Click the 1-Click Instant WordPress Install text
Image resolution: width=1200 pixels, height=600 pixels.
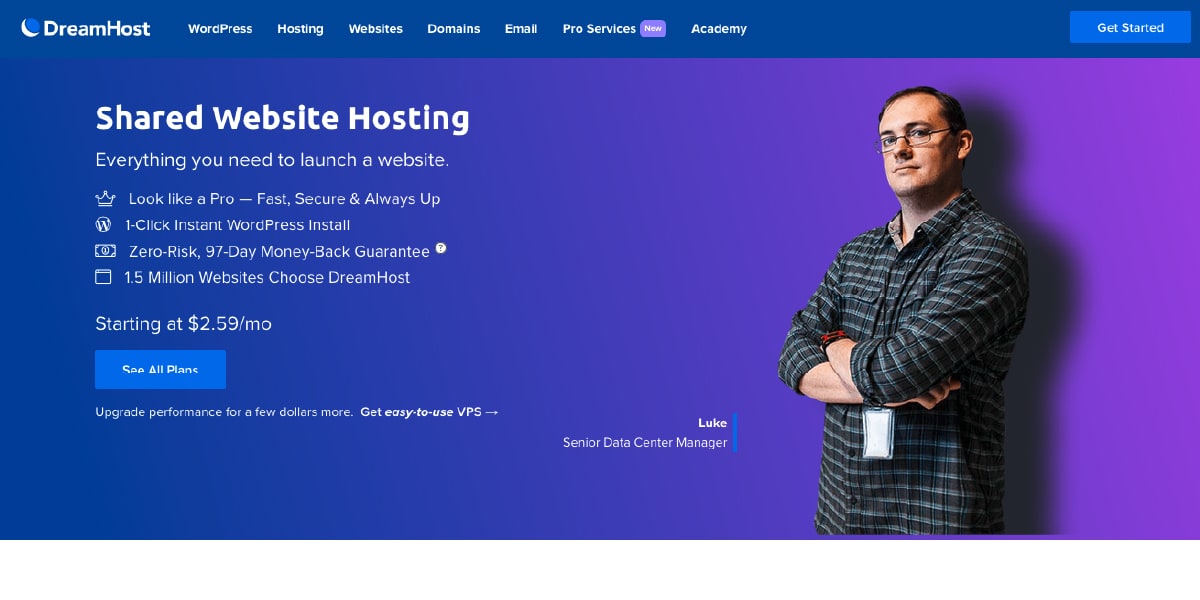pos(237,225)
